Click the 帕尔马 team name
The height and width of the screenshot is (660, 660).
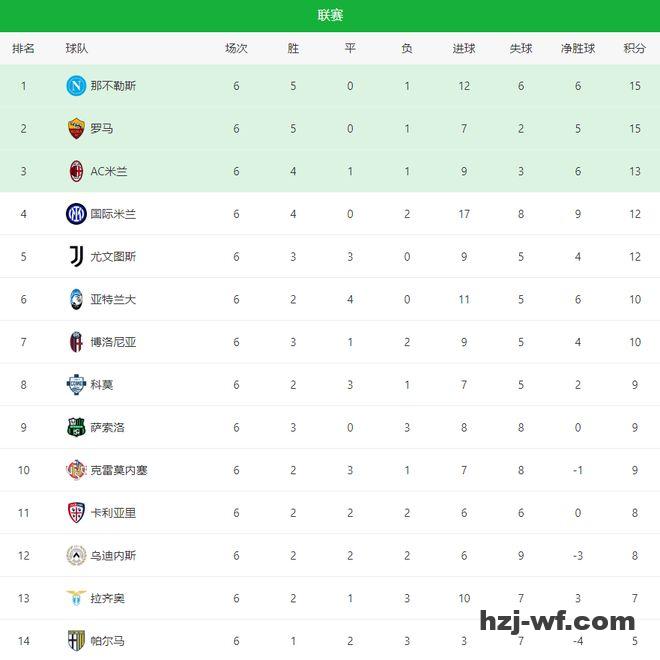coord(107,641)
